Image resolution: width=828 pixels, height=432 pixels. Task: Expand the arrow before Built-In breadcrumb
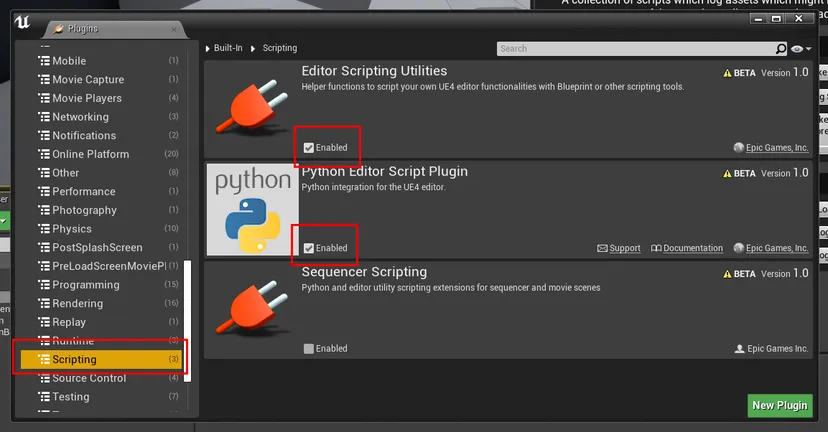pyautogui.click(x=208, y=49)
